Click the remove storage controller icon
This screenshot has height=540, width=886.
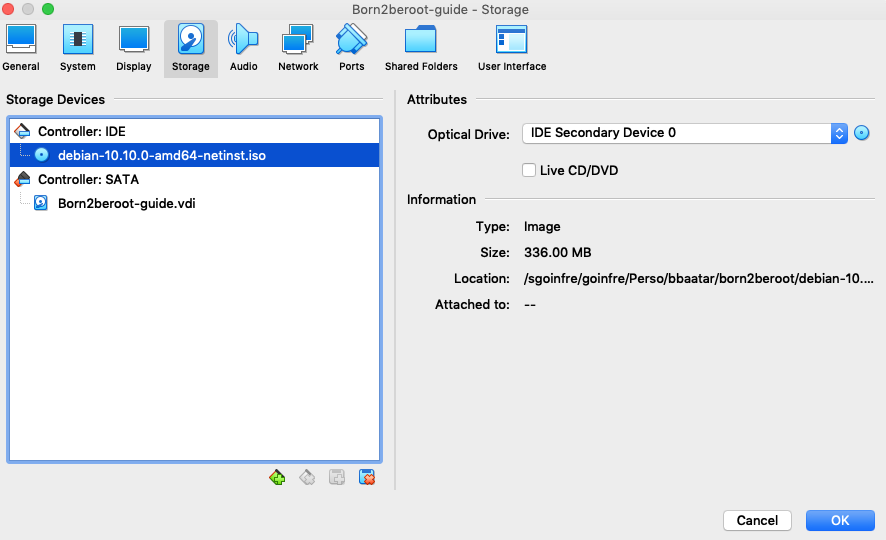(x=307, y=477)
